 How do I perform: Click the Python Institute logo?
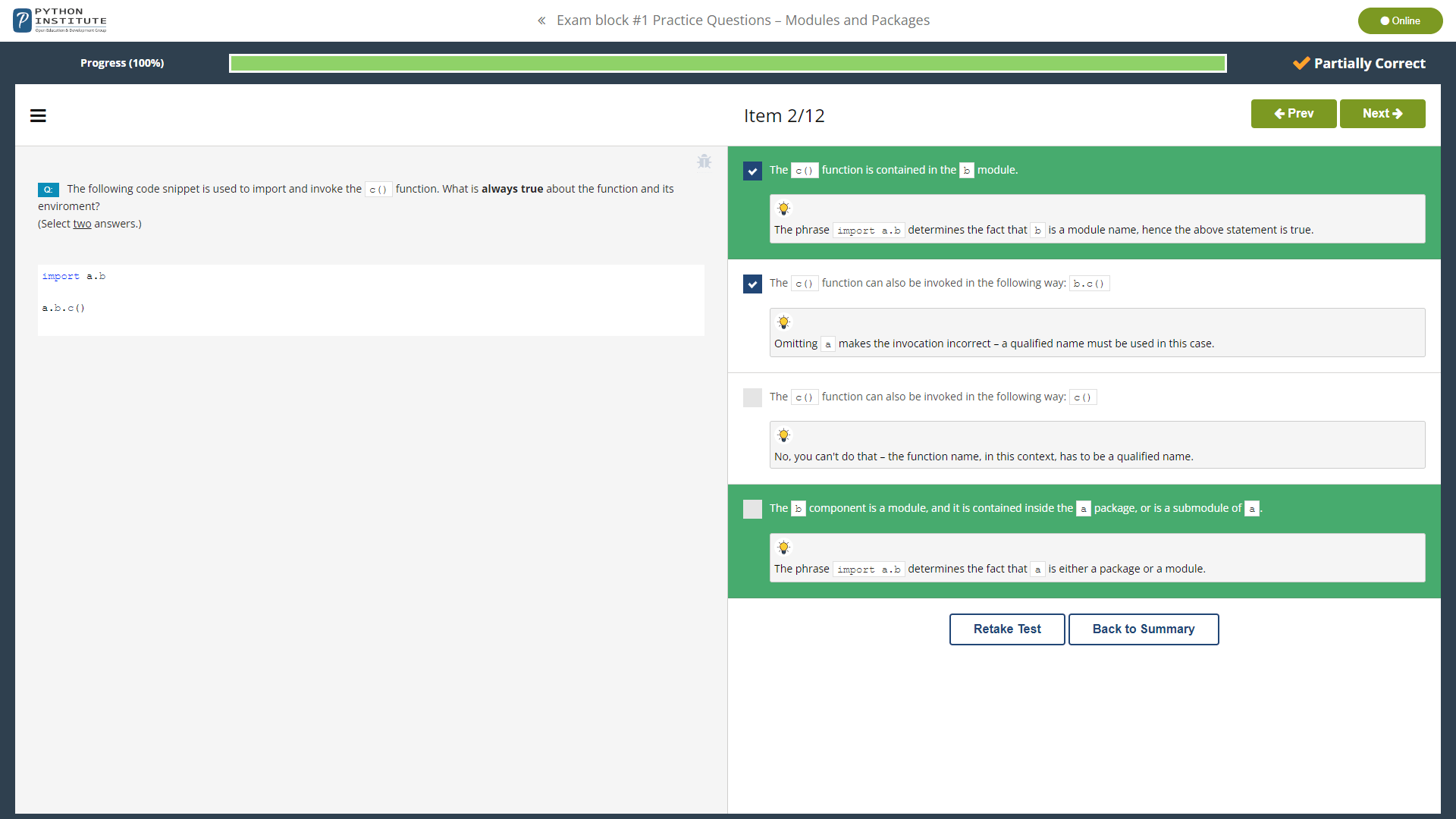point(60,20)
